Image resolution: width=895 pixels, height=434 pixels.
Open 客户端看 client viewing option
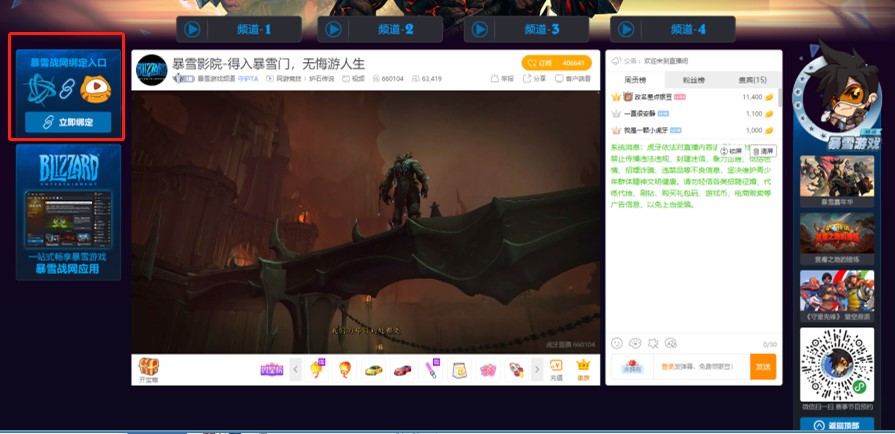[x=573, y=79]
